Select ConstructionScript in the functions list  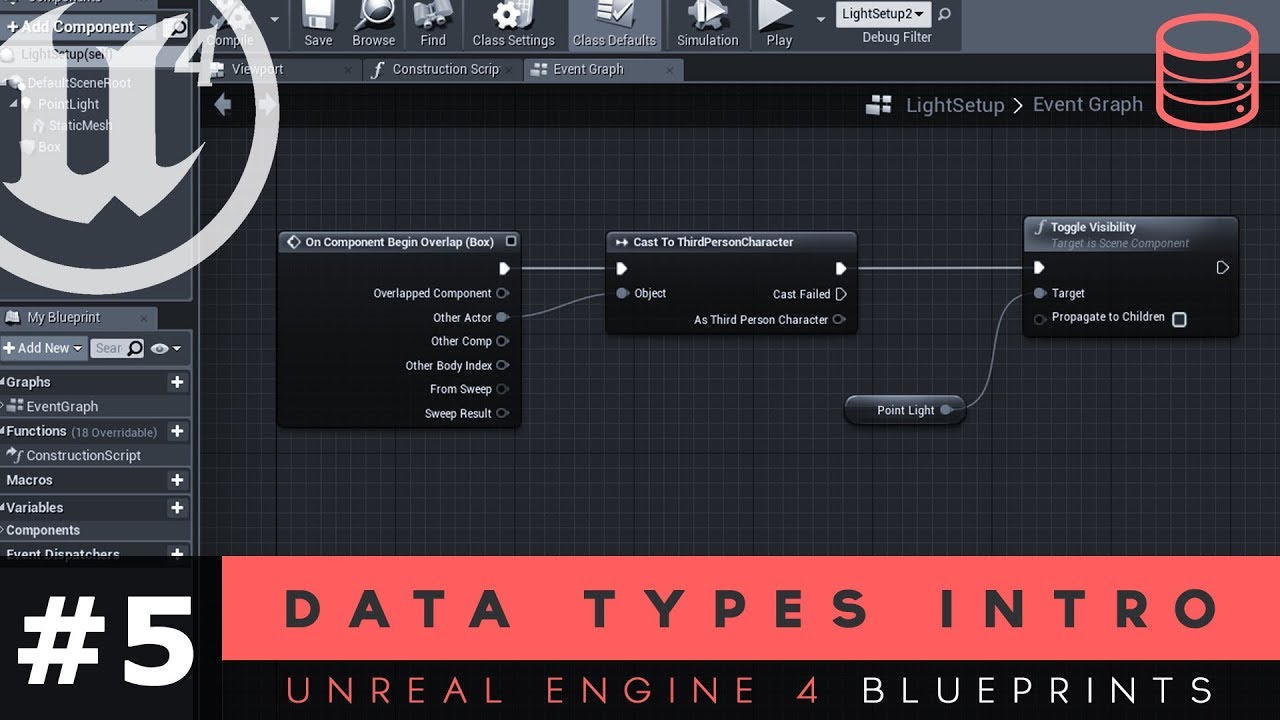[84, 455]
